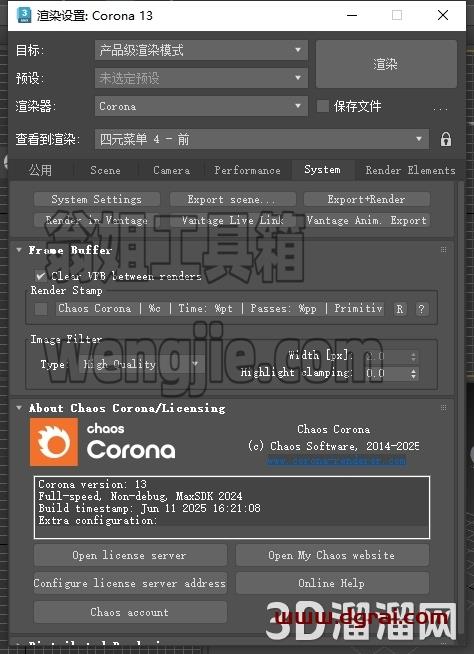Click the Highlight clamping stepper arrows

413,373
